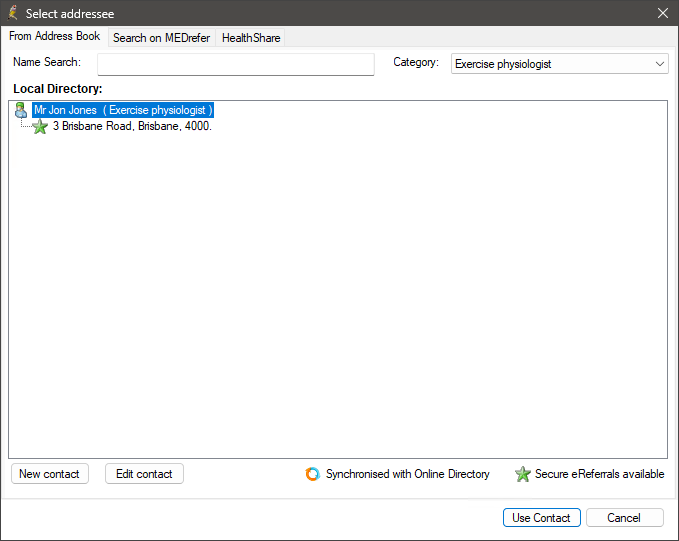679x541 pixels.
Task: Cancel the addressee selection
Action: point(624,517)
